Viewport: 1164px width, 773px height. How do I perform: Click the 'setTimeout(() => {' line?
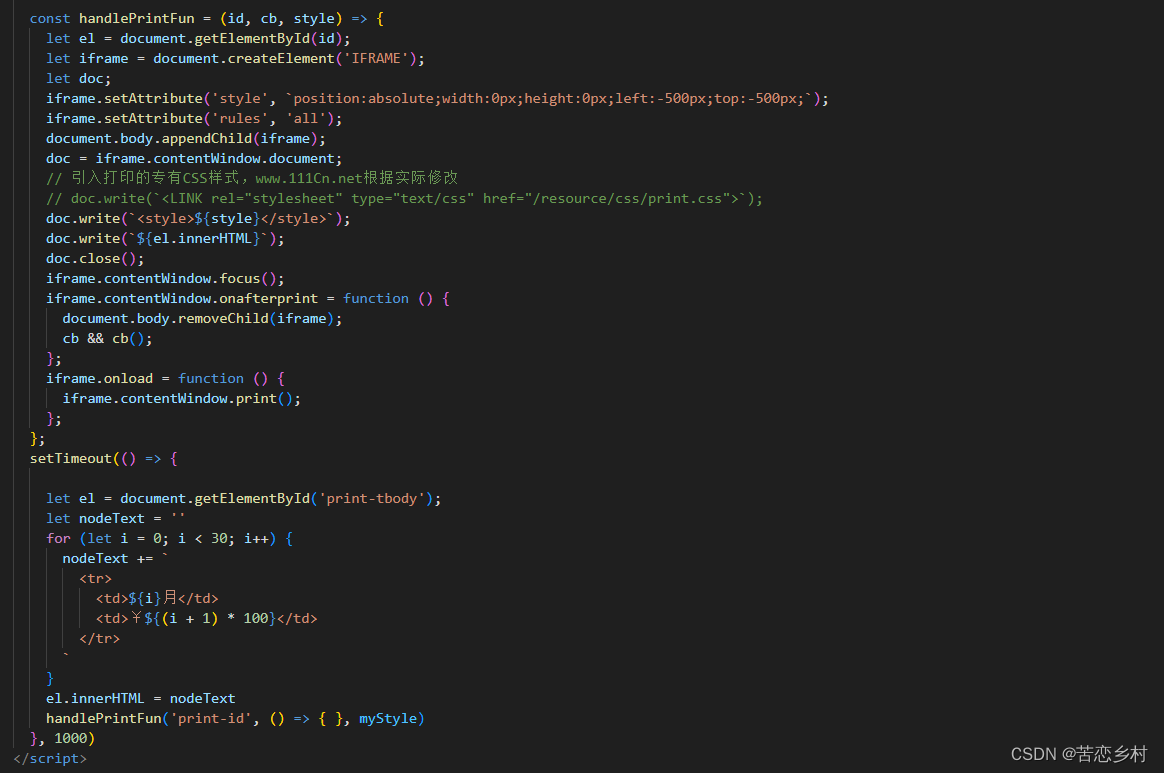103,460
